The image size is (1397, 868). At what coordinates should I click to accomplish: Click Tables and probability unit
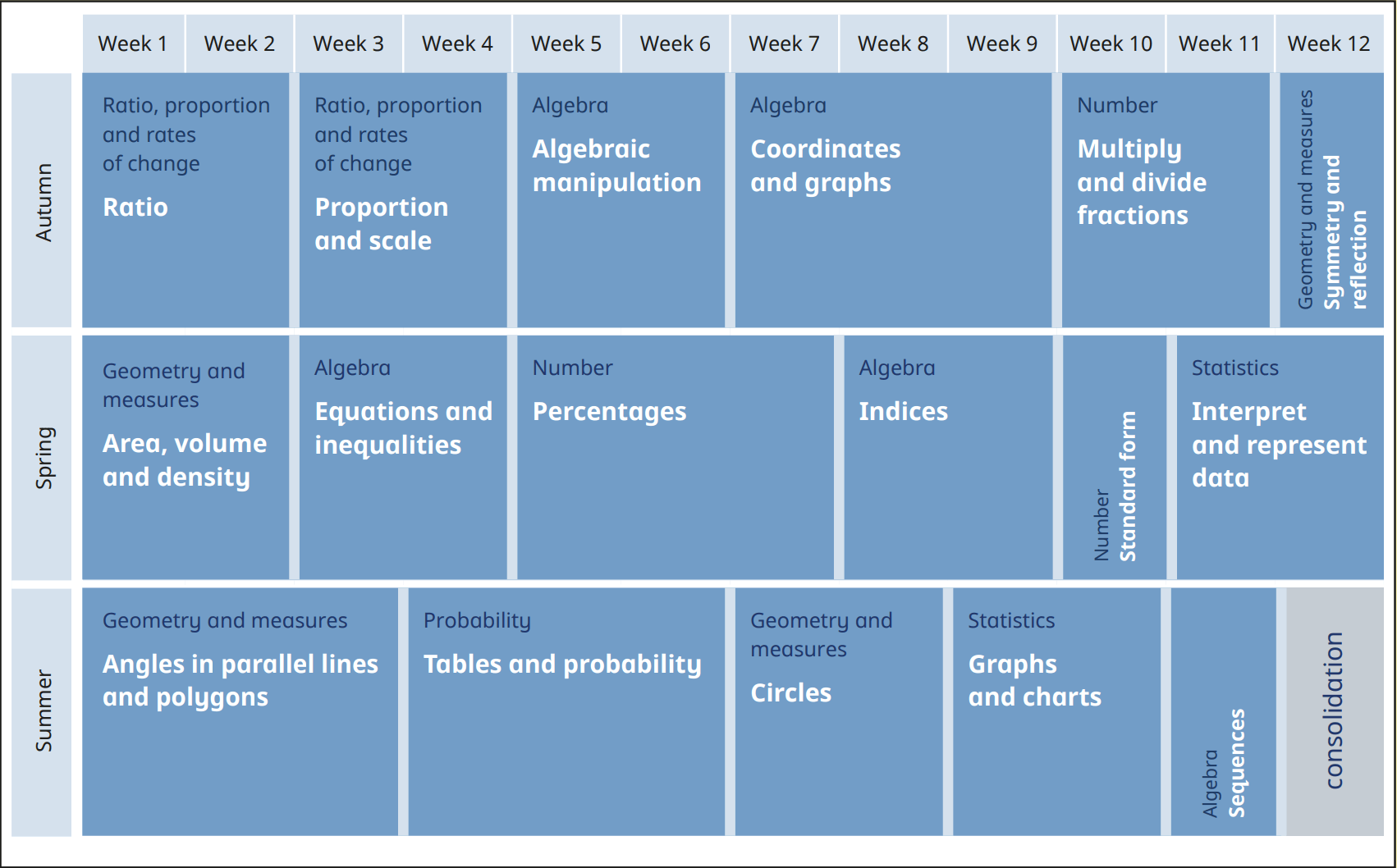point(566,710)
